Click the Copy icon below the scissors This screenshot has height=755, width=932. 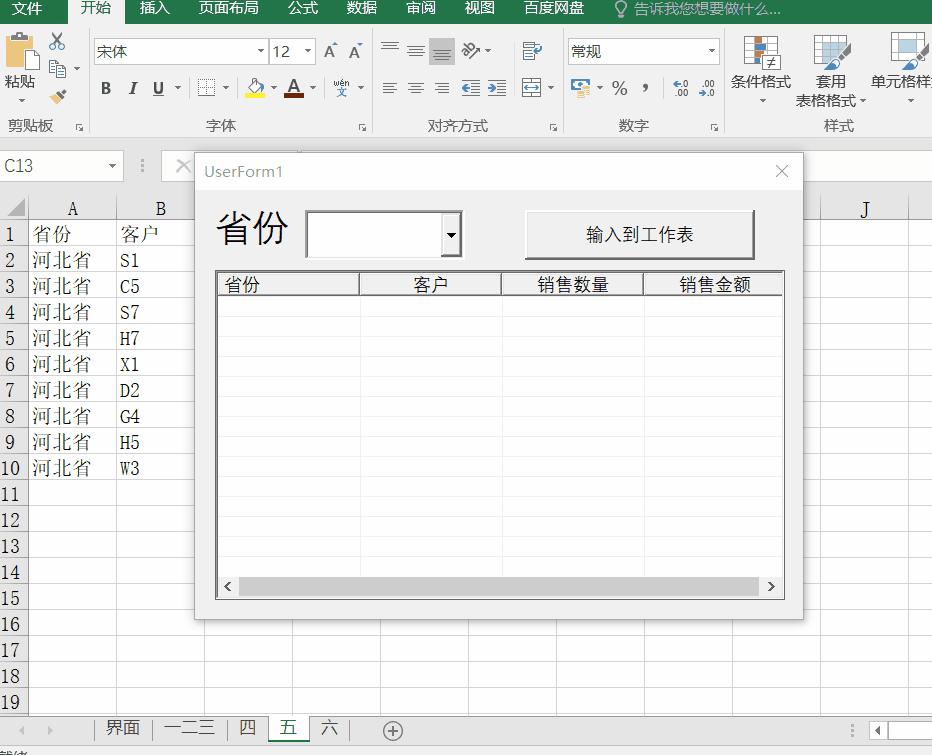point(57,67)
